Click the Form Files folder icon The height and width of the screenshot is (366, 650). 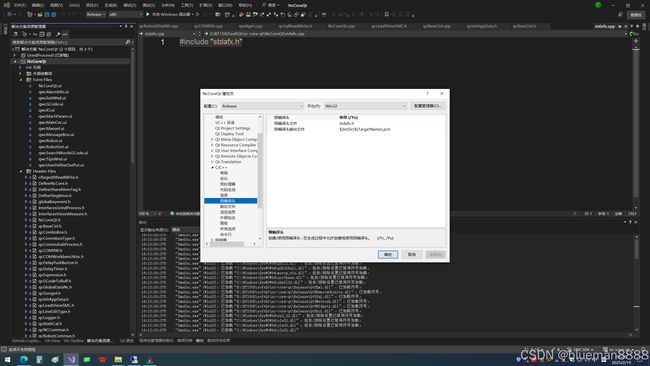(29, 80)
